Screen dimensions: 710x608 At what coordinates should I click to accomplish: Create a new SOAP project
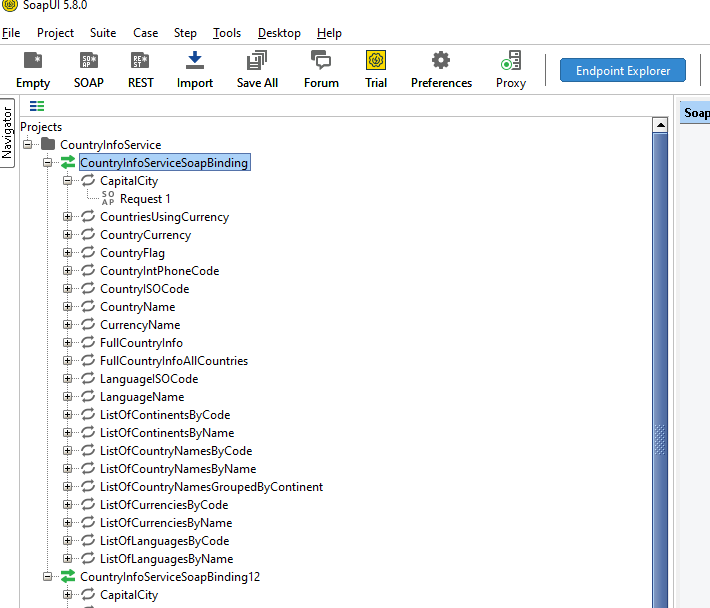[88, 70]
